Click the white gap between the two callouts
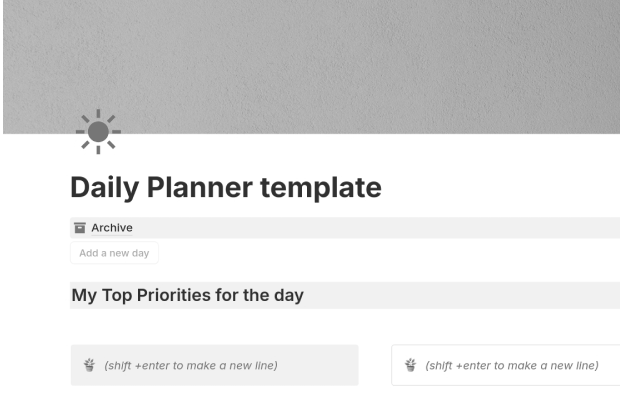This screenshot has width=620, height=420. (x=375, y=365)
